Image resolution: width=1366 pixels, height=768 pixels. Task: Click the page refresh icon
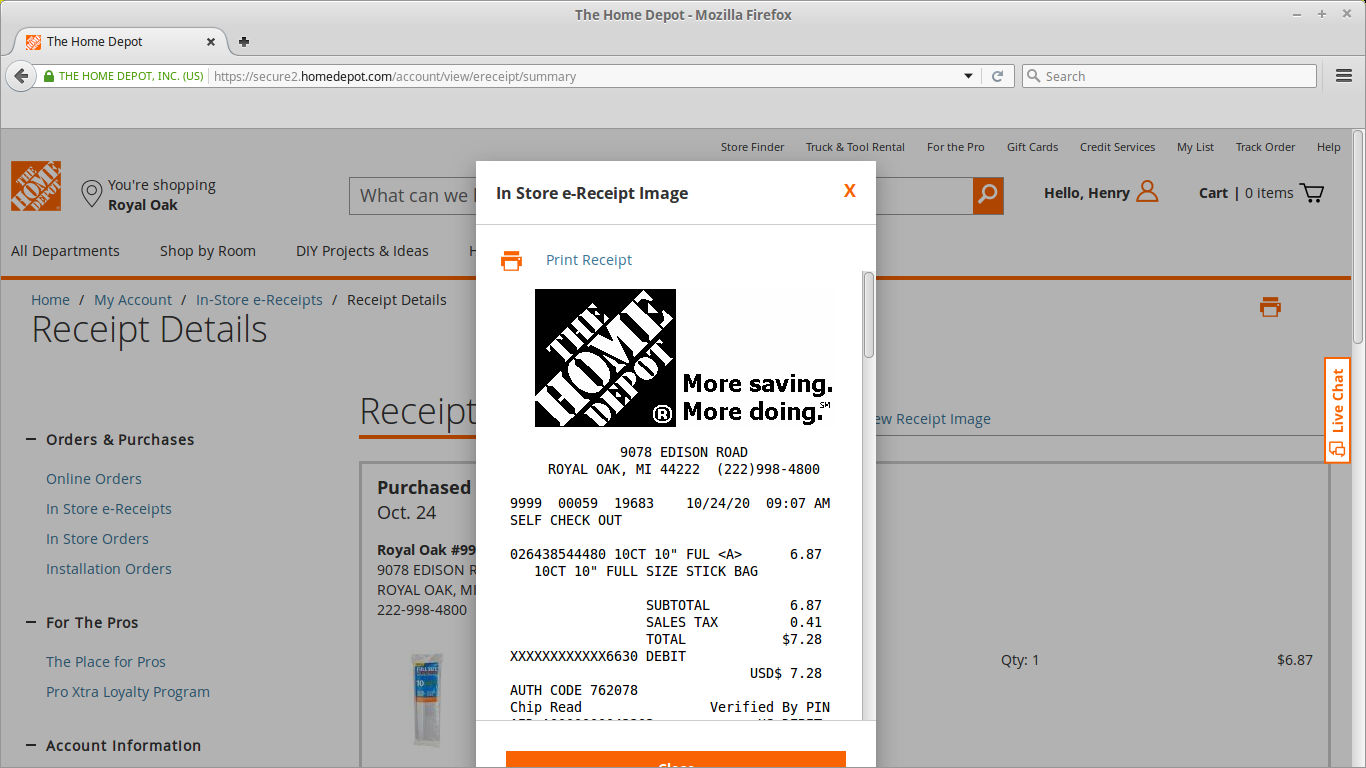pos(998,75)
